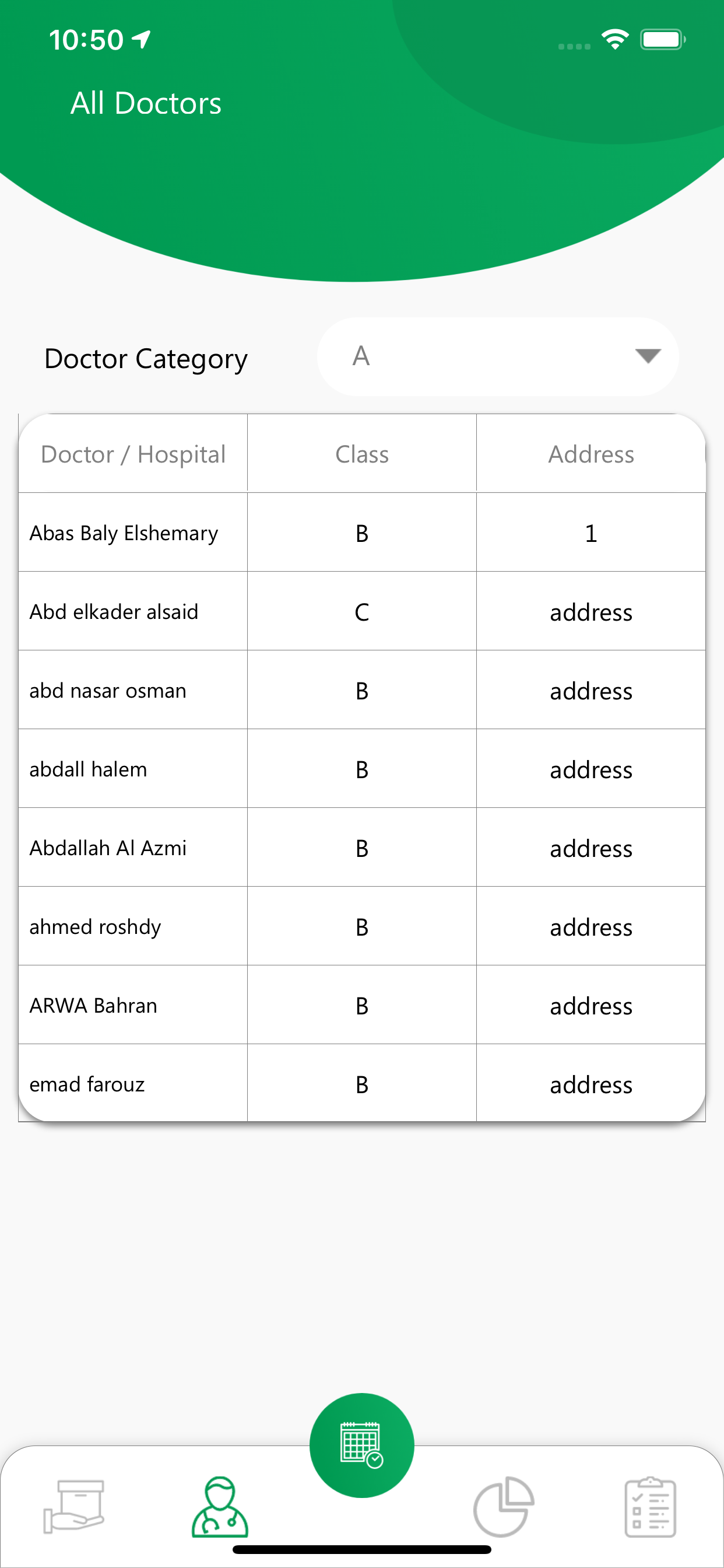
Task: Select the ARWA Bahran row
Action: 362,1005
